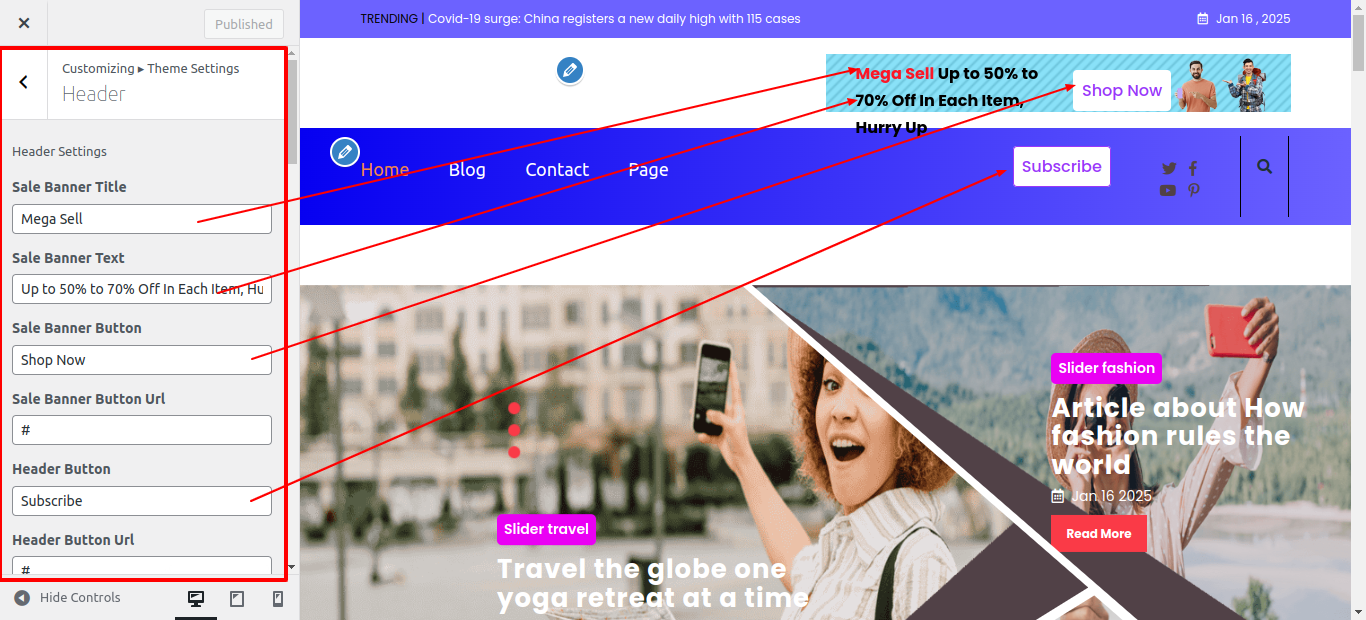The width and height of the screenshot is (1366, 620).
Task: Open the Contact menu item
Action: pyautogui.click(x=557, y=170)
